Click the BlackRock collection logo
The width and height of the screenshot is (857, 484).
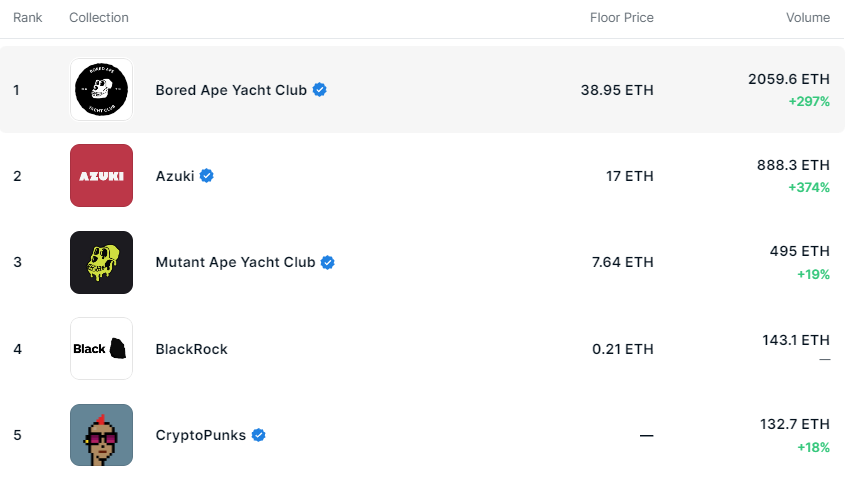pos(101,349)
